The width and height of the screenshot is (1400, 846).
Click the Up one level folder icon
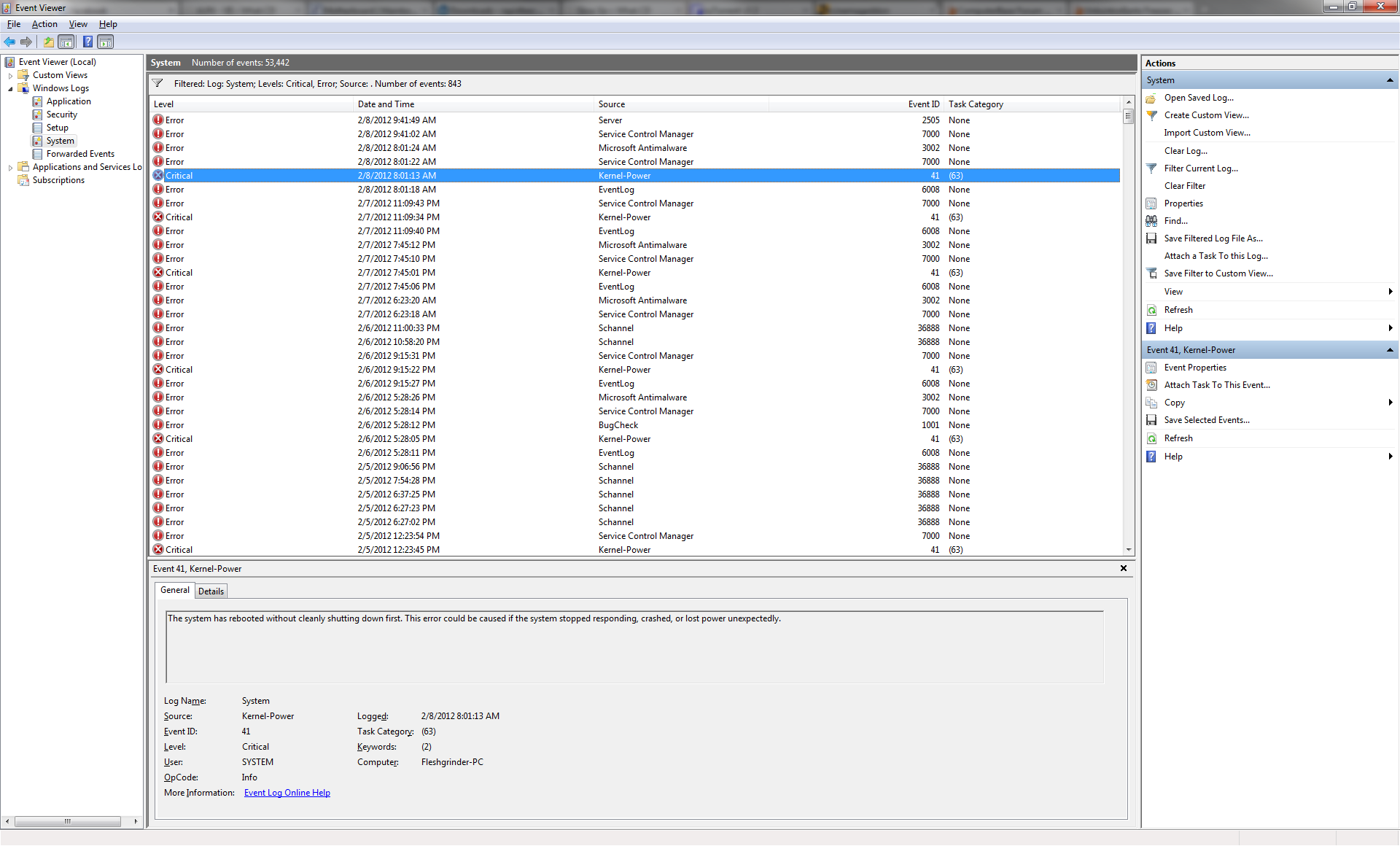(48, 42)
